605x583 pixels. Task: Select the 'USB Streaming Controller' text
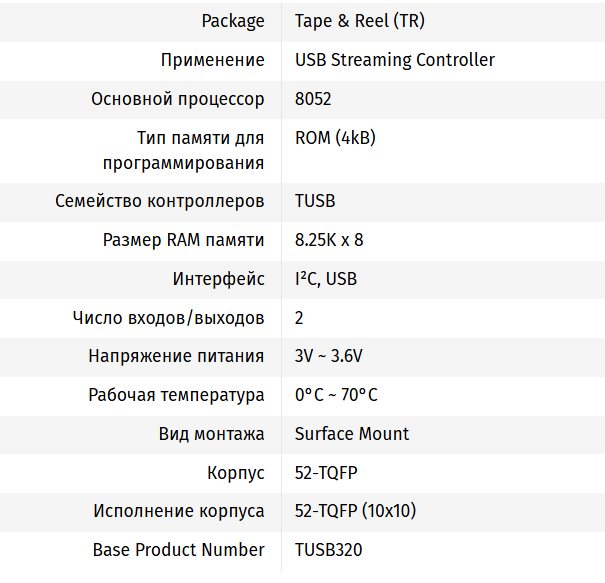click(395, 60)
